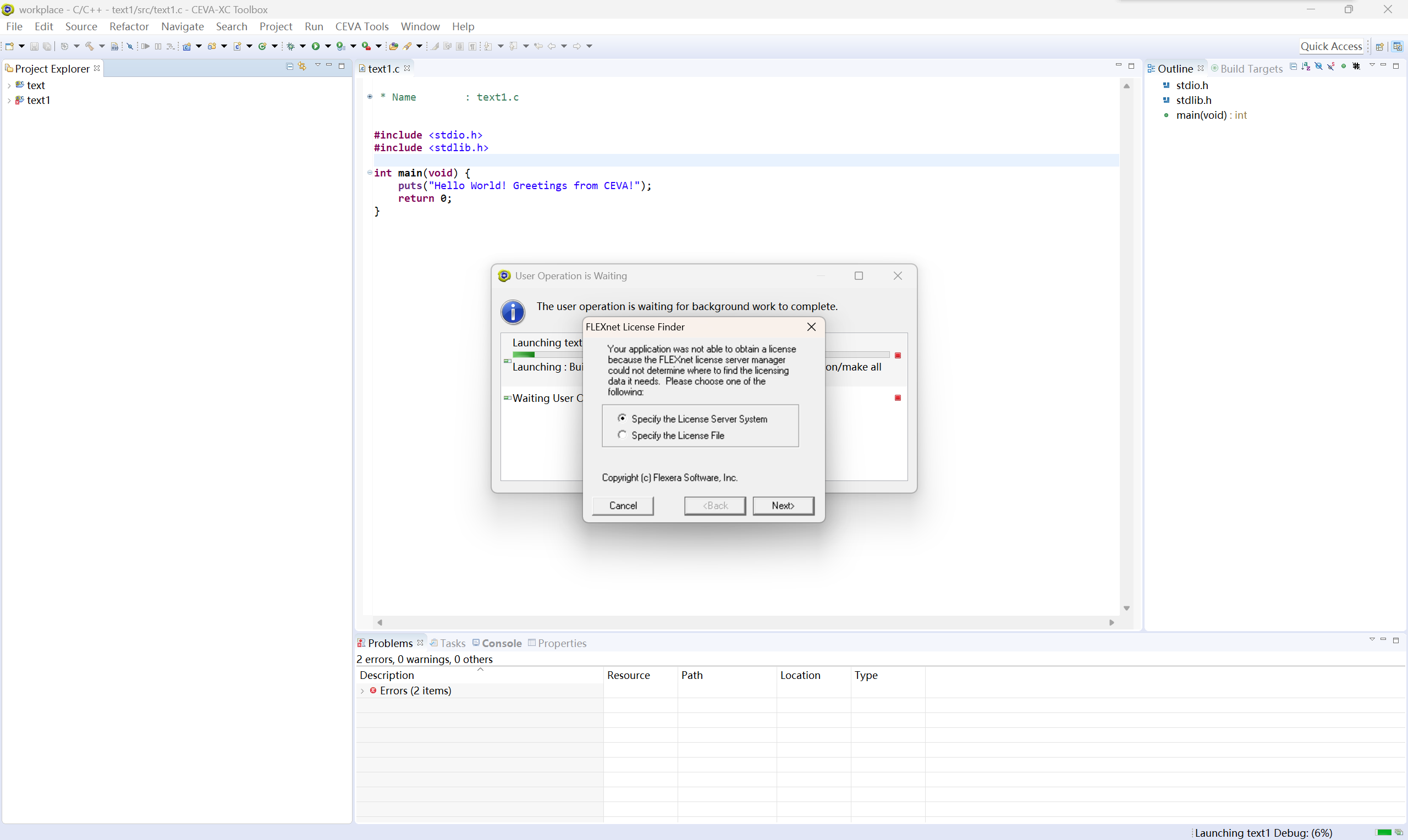This screenshot has width=1408, height=840.
Task: Click the New Class green C icon
Action: 262,46
